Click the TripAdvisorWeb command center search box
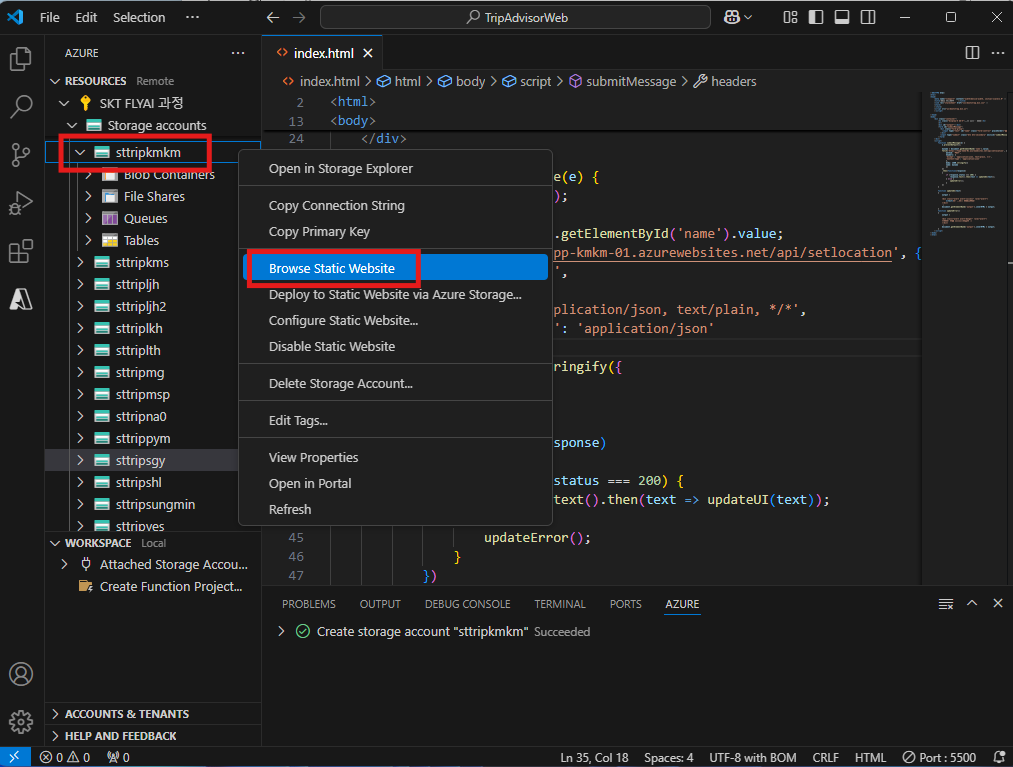 [x=515, y=17]
